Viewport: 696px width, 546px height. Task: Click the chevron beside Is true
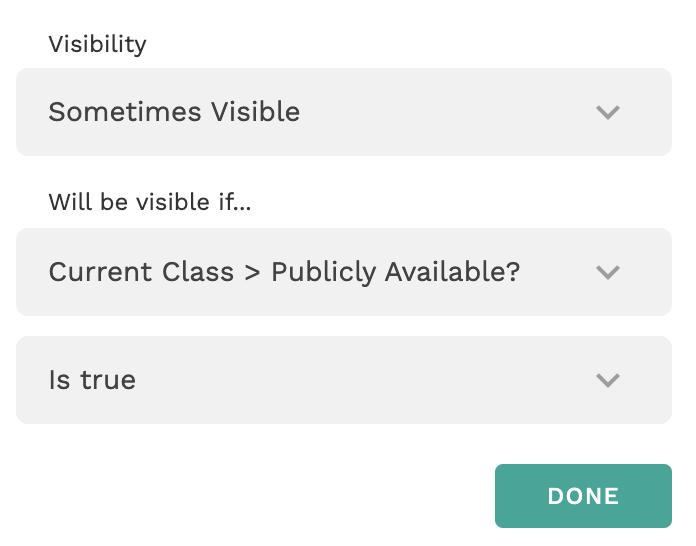608,380
